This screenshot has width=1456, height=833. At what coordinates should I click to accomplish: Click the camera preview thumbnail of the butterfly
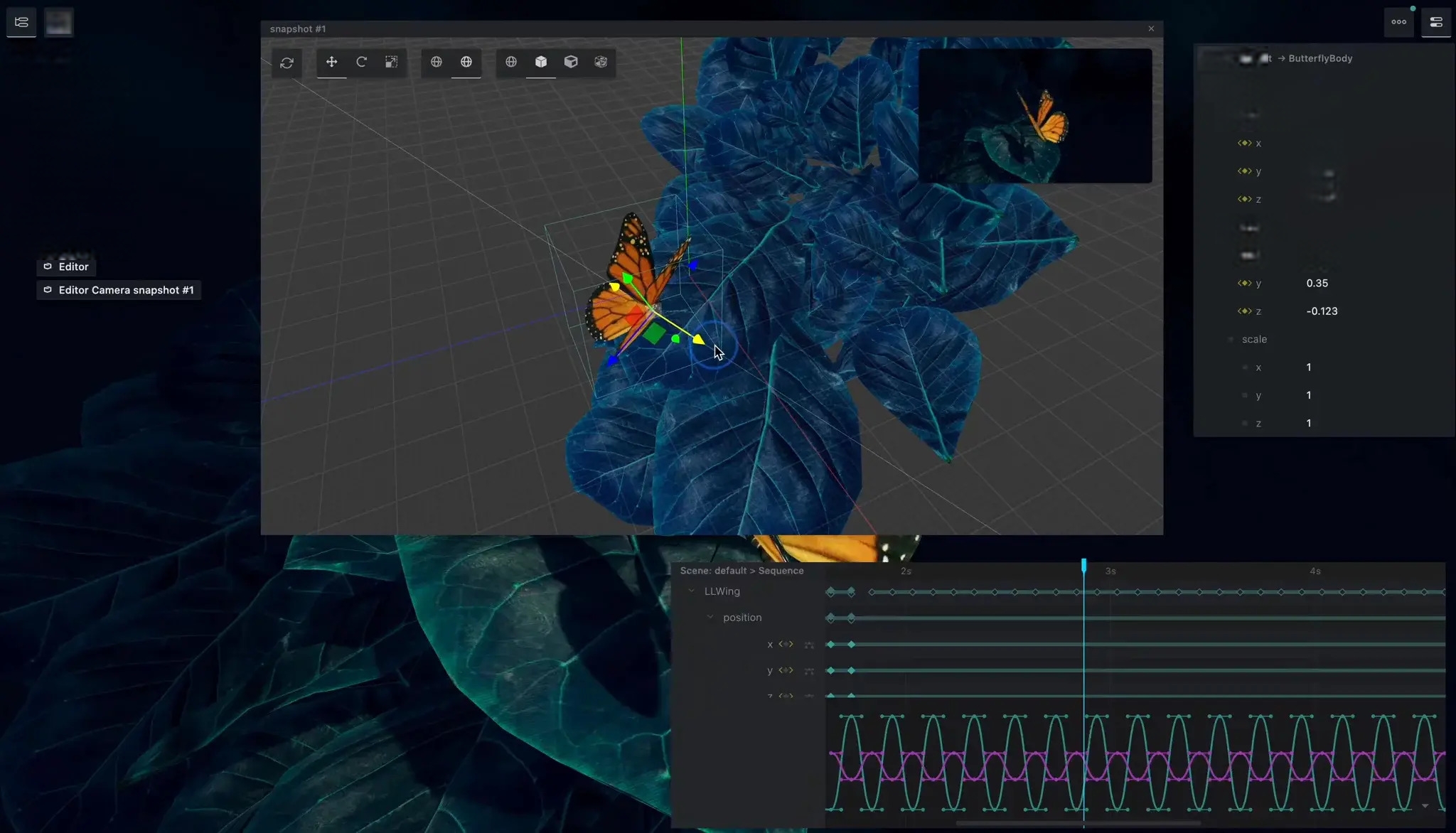tap(1035, 116)
